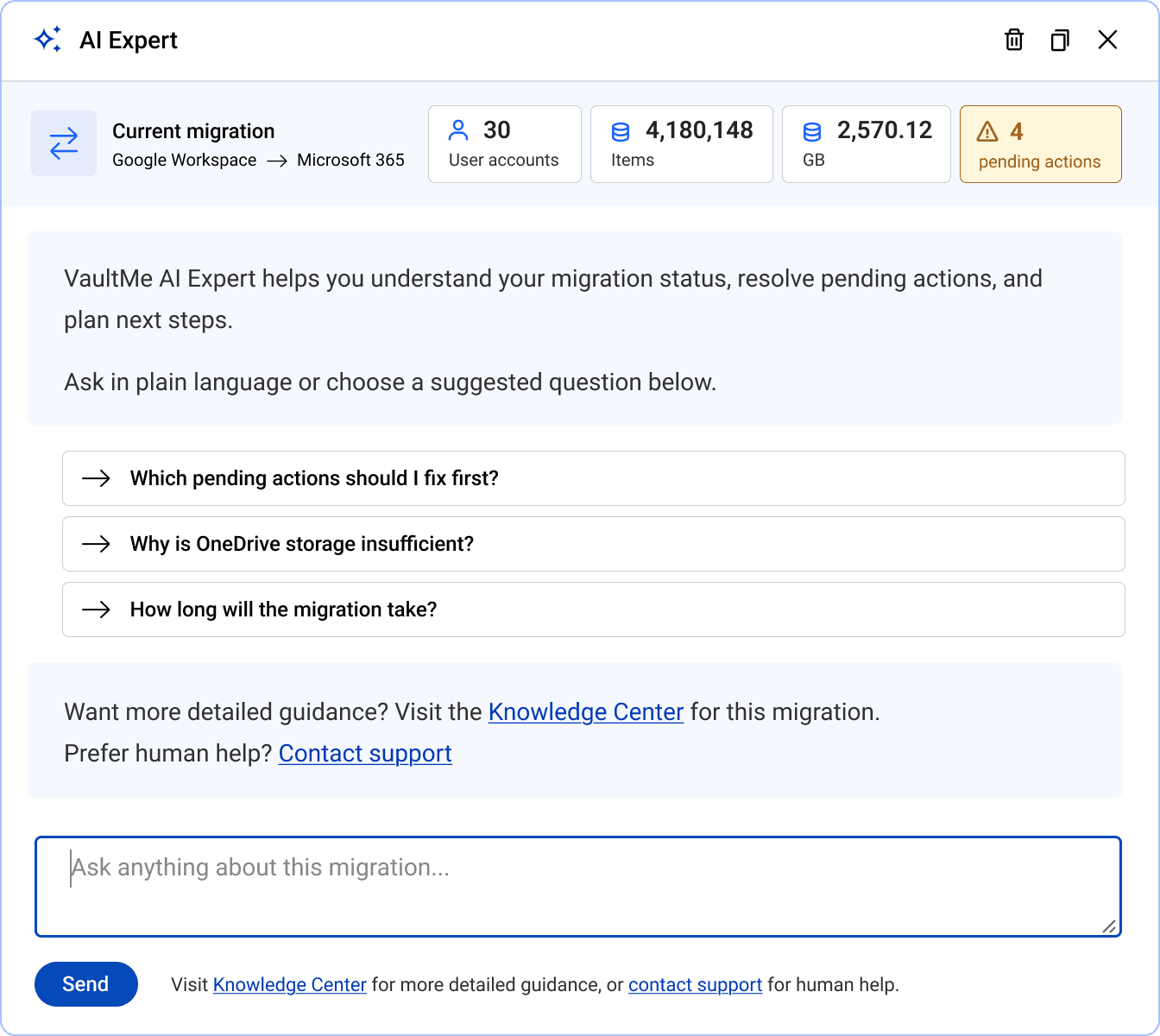Image resolution: width=1160 pixels, height=1036 pixels.
Task: Open the 4 pending actions card
Action: point(1041,144)
